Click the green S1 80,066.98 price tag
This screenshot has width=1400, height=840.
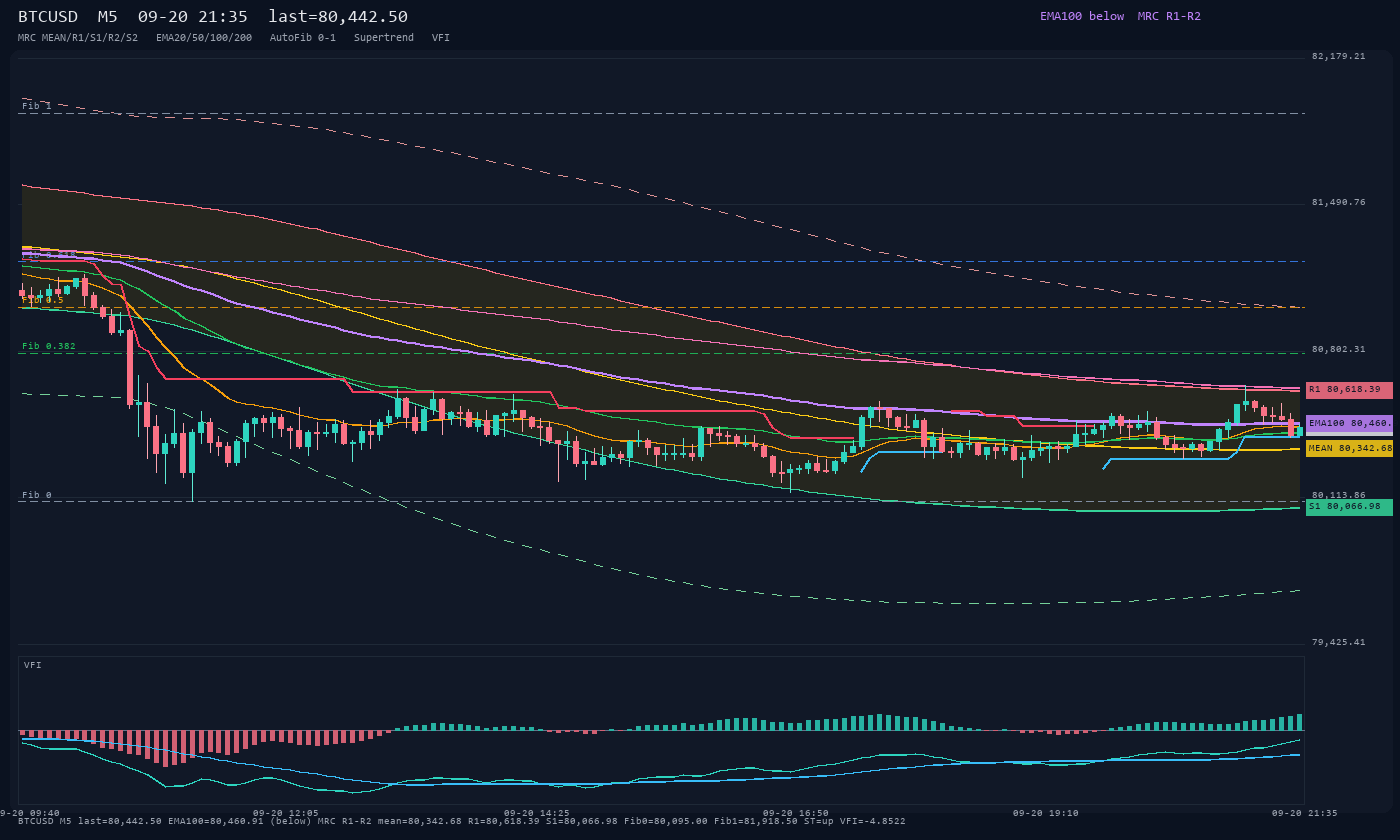pos(1349,507)
